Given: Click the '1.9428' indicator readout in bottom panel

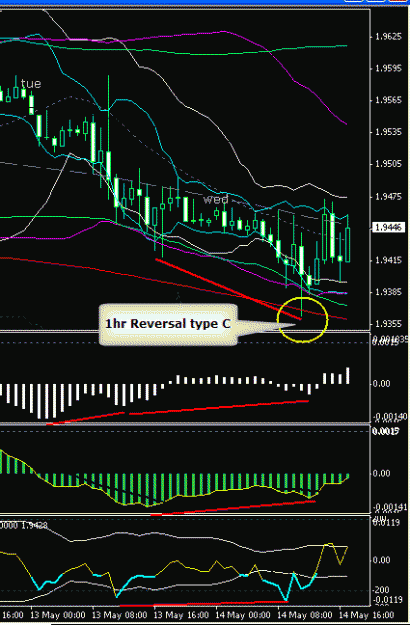Looking at the screenshot, I should point(34,526).
